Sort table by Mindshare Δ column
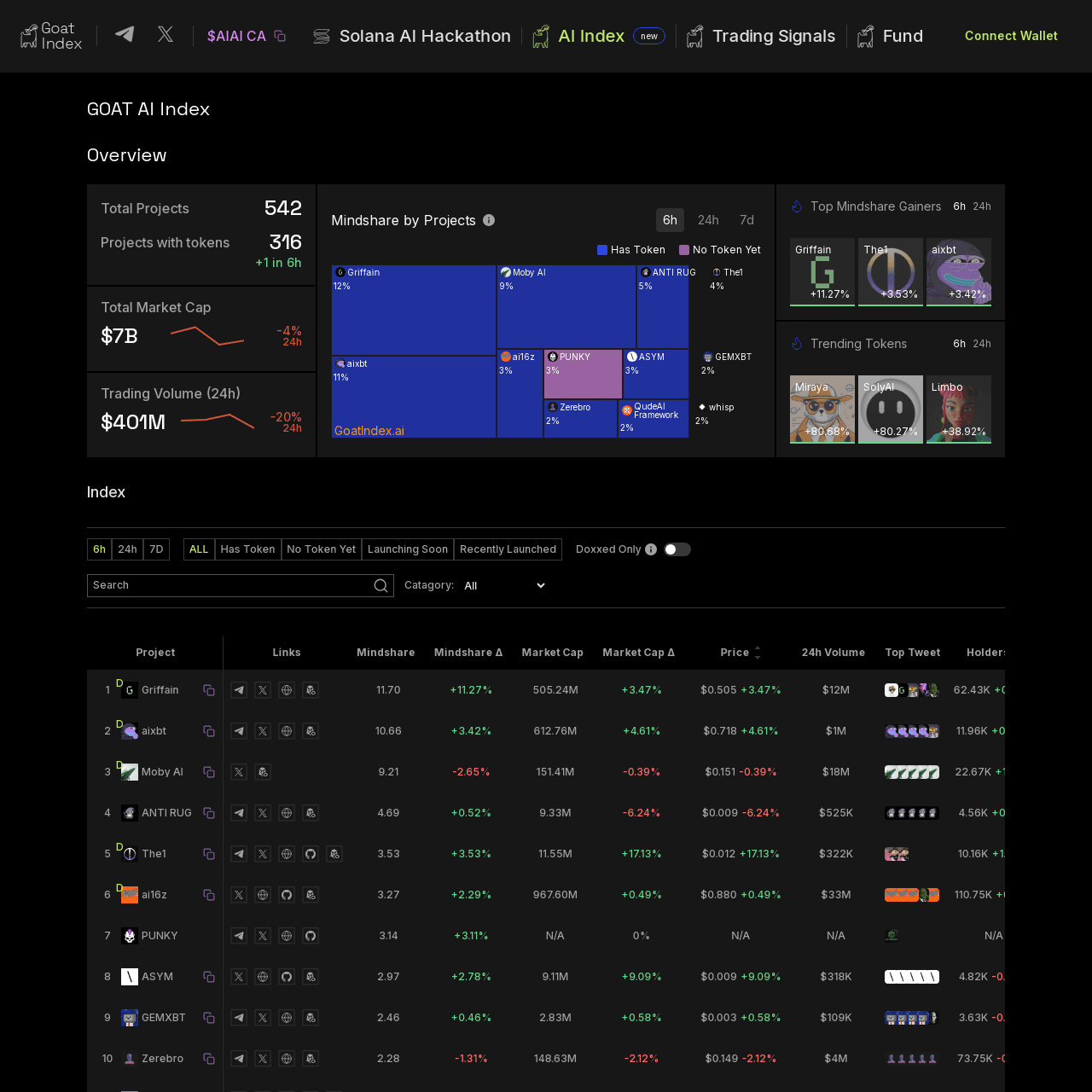This screenshot has width=1092, height=1092. coord(468,653)
